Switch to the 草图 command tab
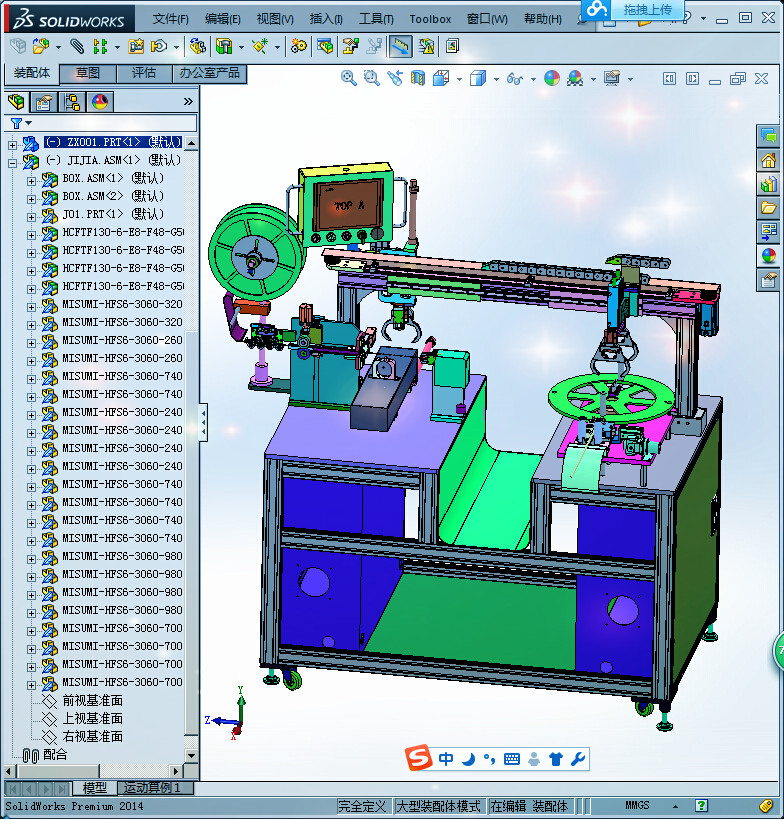This screenshot has height=819, width=784. (x=88, y=73)
